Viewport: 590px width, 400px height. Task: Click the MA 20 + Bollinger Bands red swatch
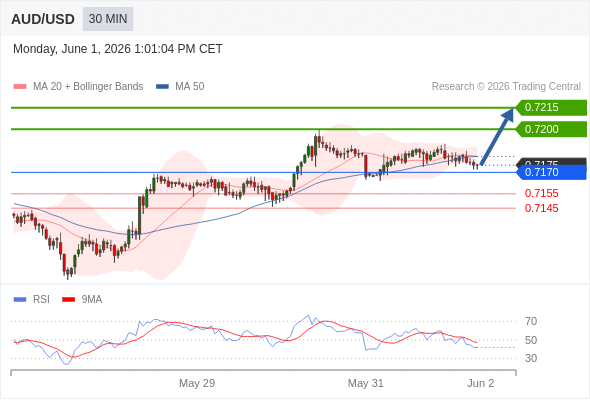[20, 87]
